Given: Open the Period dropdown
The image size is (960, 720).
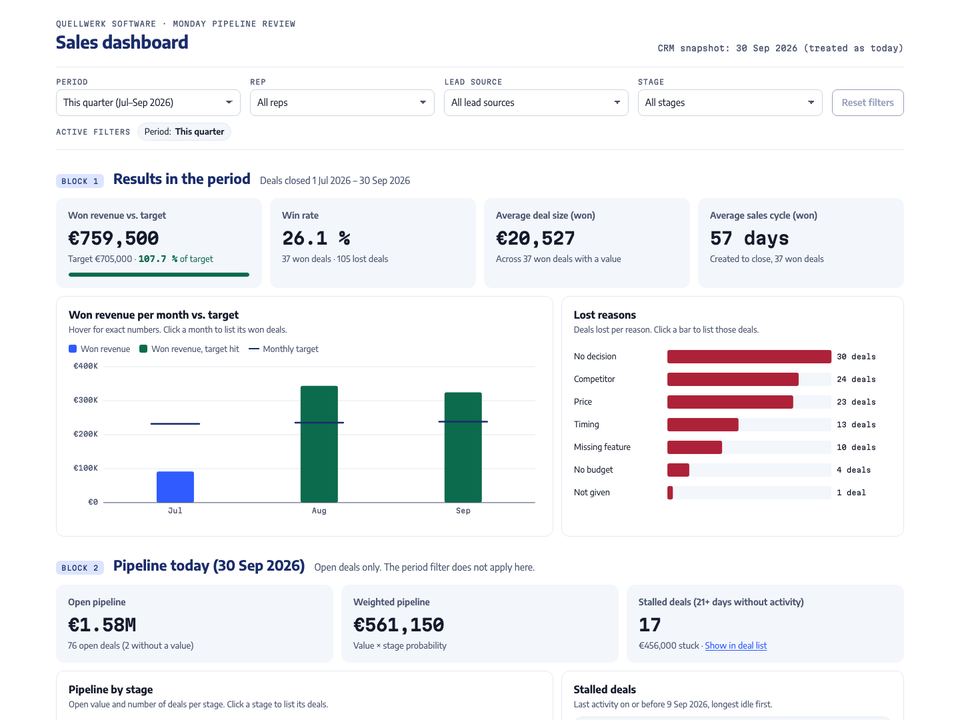Looking at the screenshot, I should (148, 103).
